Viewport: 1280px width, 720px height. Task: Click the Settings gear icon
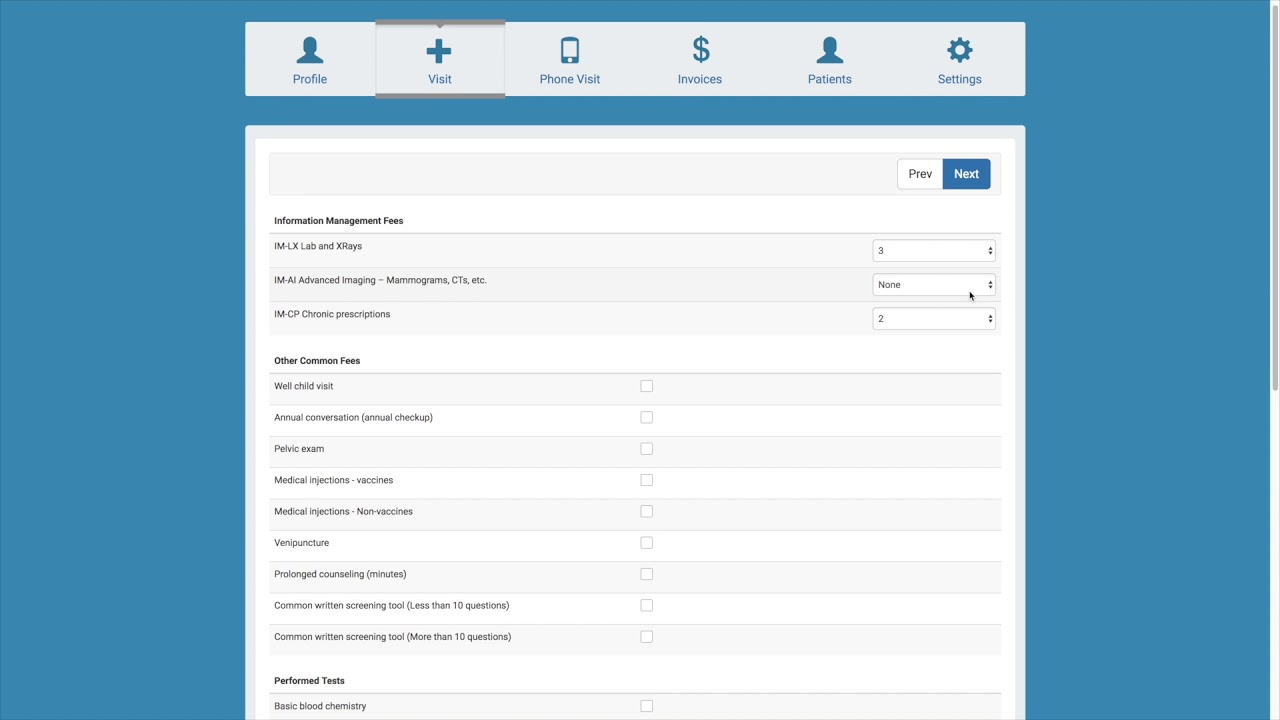(x=960, y=50)
